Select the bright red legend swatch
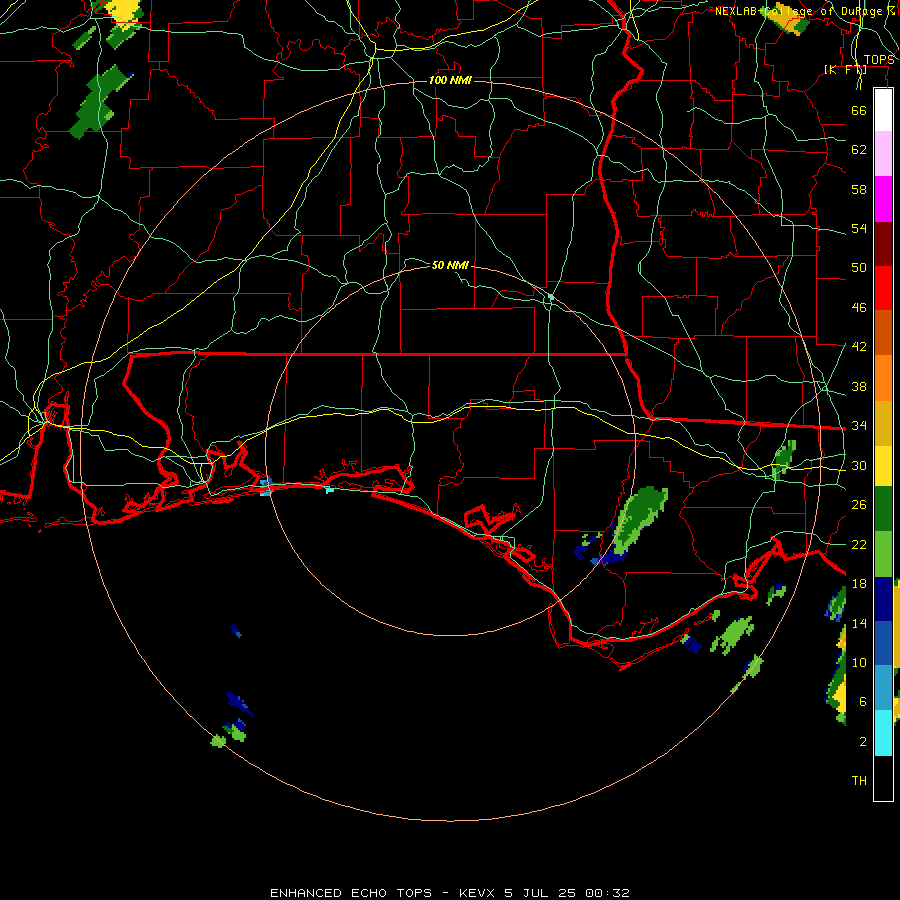The height and width of the screenshot is (900, 900). point(883,288)
